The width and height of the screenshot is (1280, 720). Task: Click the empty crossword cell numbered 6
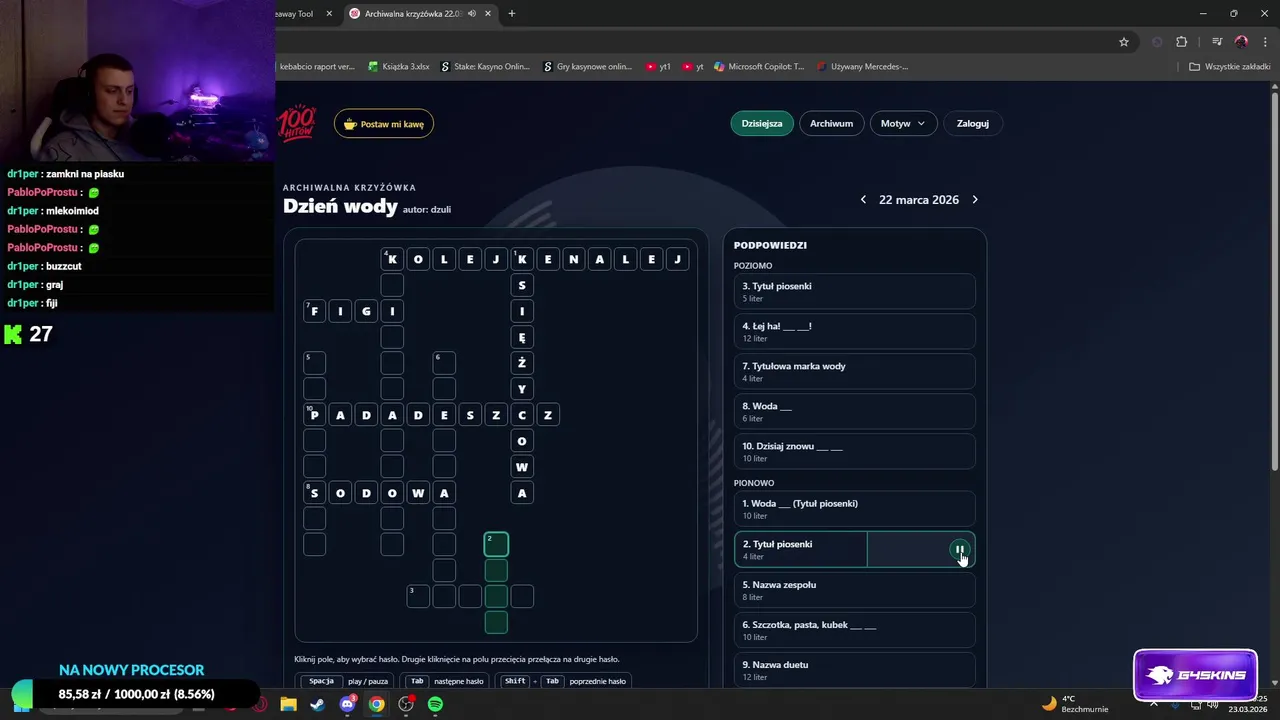[444, 362]
